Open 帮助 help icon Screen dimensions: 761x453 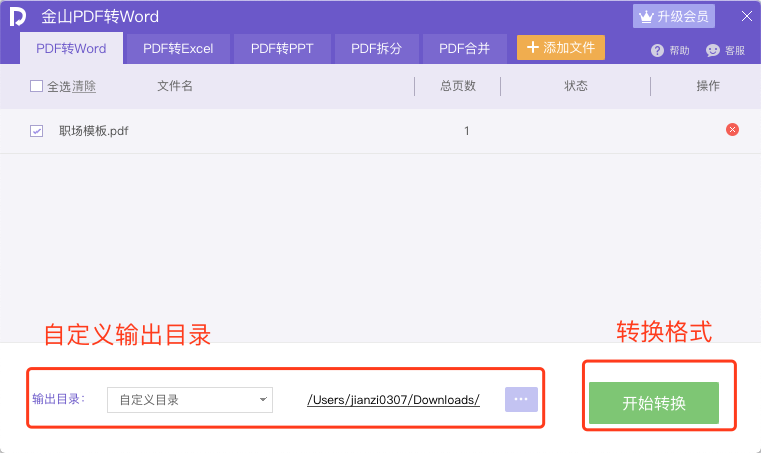(670, 50)
